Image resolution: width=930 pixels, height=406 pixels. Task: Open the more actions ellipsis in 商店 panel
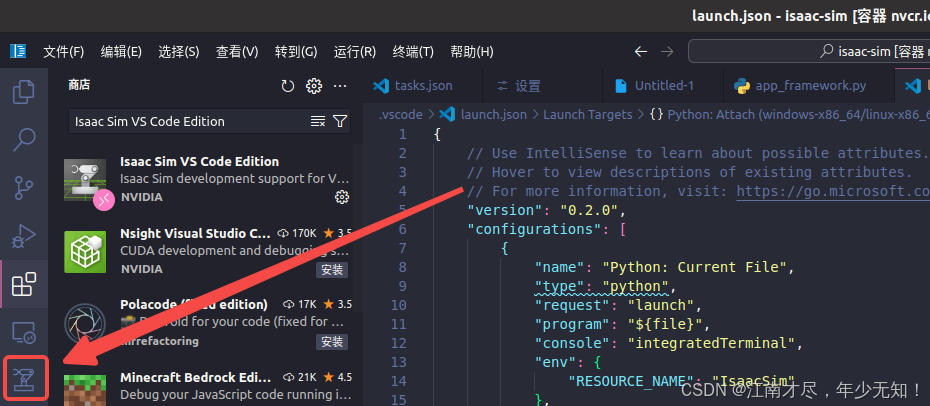click(x=340, y=87)
